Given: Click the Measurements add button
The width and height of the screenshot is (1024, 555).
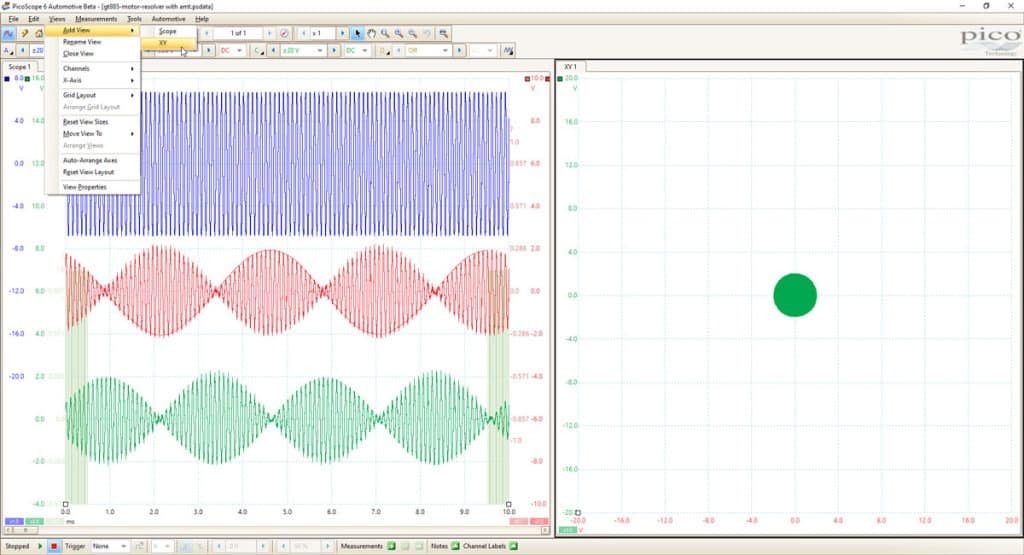Looking at the screenshot, I should (391, 546).
